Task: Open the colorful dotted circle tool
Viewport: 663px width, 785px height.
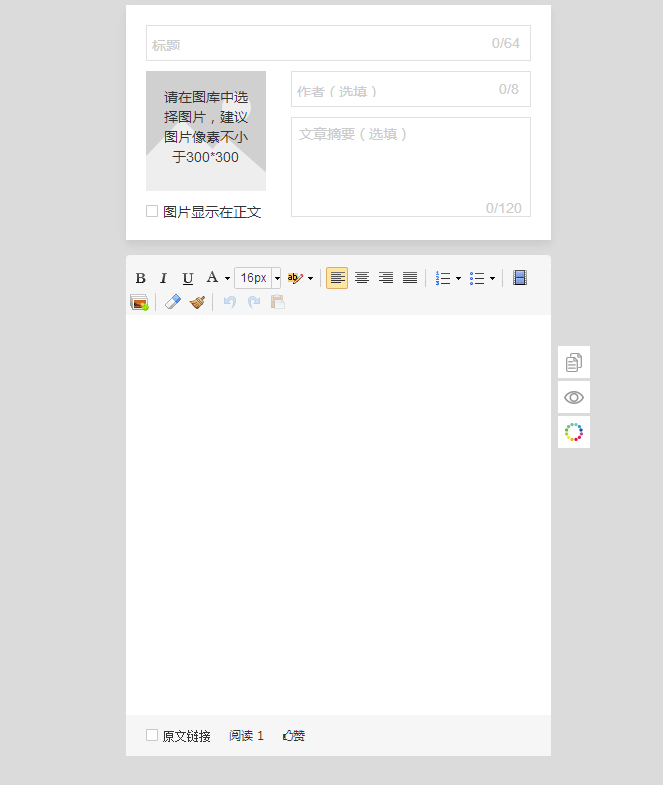Action: (x=574, y=432)
